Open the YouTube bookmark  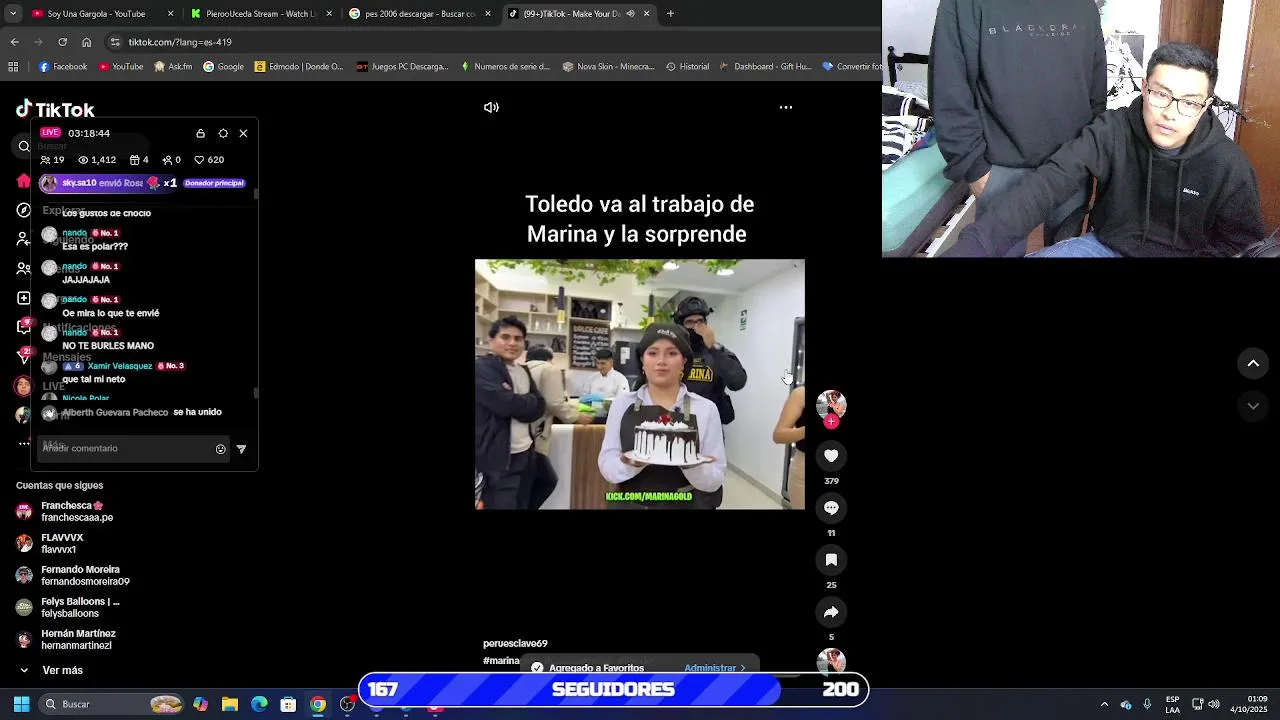click(x=121, y=67)
